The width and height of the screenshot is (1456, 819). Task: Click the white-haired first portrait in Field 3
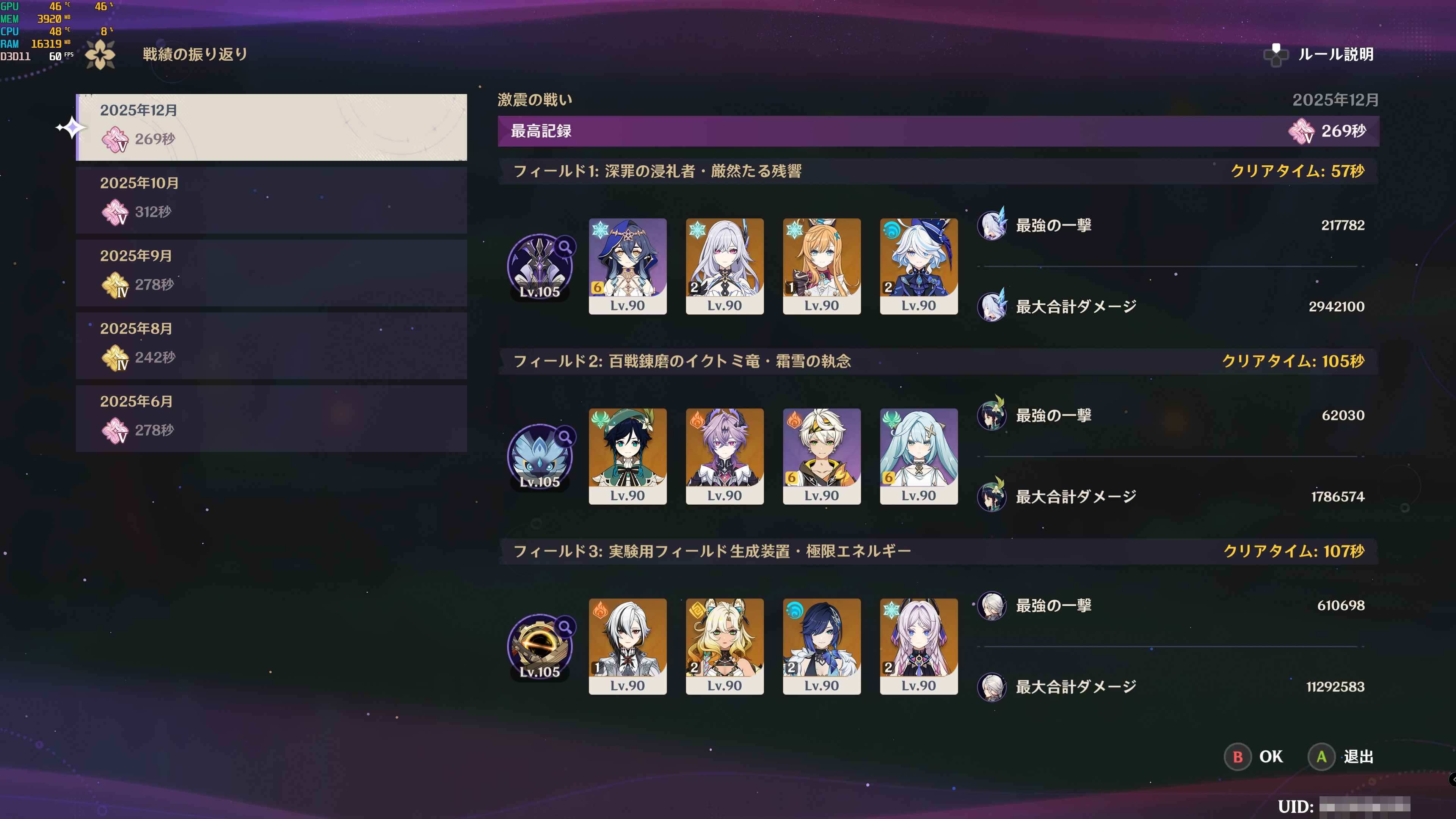pyautogui.click(x=628, y=646)
